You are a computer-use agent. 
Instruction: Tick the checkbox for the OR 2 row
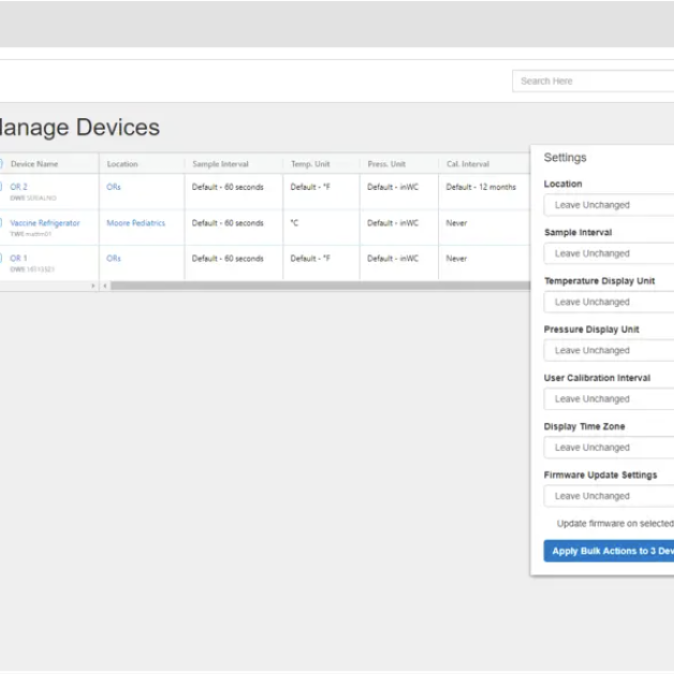point(1,187)
